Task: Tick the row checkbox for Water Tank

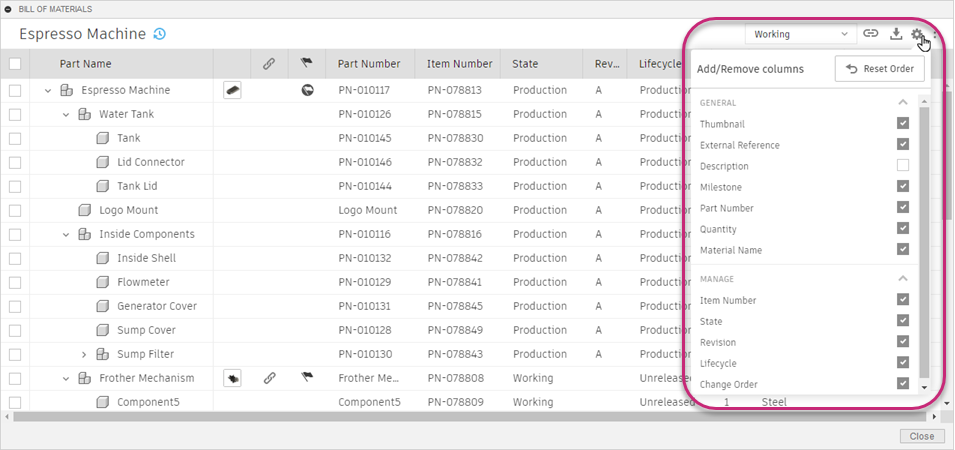Action: coord(15,114)
